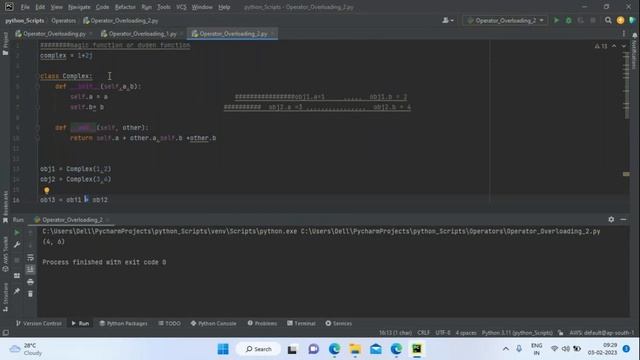Run Operator_Overloading_2 with the green toolbar arrow

point(556,20)
